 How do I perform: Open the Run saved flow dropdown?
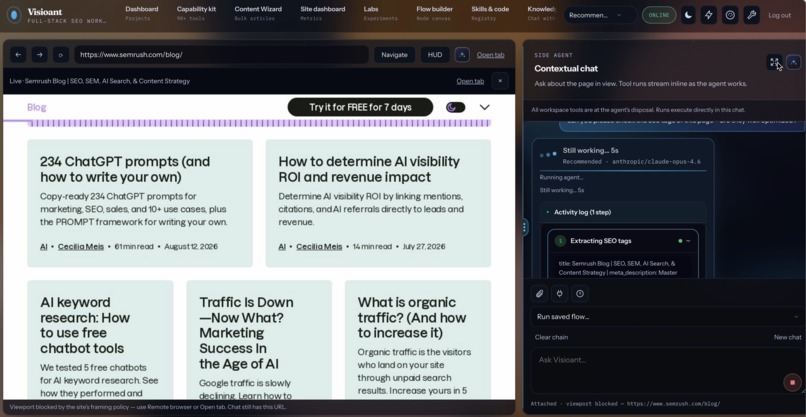(x=667, y=317)
